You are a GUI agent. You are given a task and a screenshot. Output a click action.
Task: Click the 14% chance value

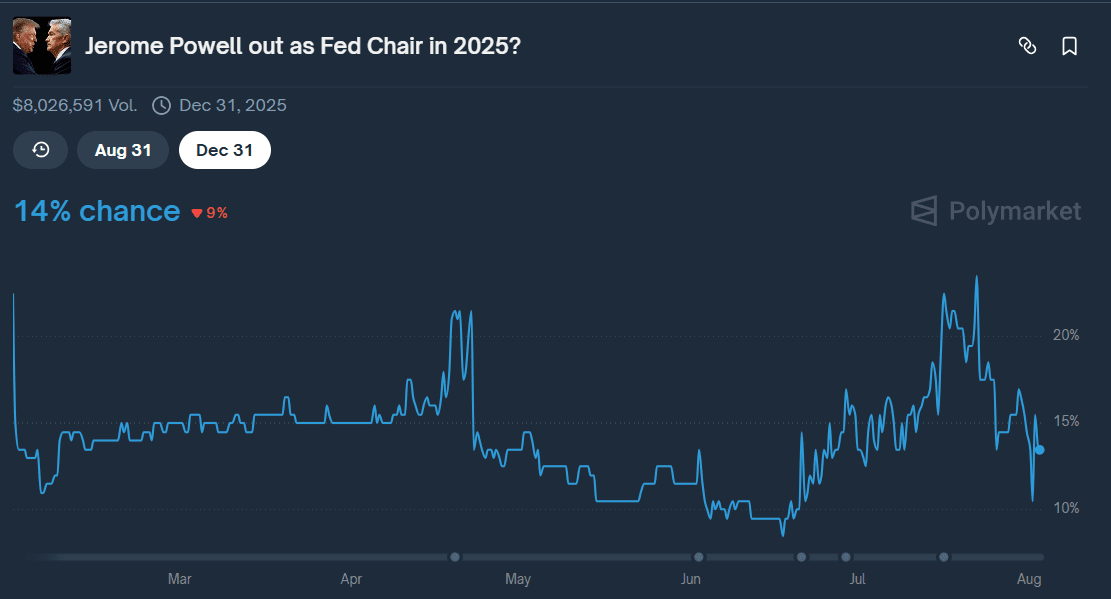pyautogui.click(x=97, y=211)
